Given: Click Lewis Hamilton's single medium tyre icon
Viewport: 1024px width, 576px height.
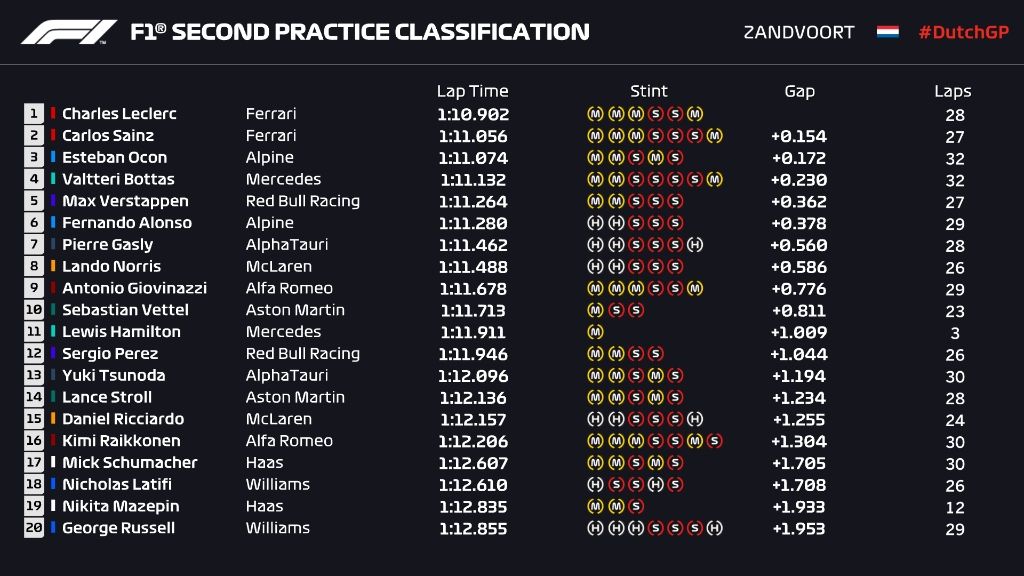Looking at the screenshot, I should (x=595, y=331).
